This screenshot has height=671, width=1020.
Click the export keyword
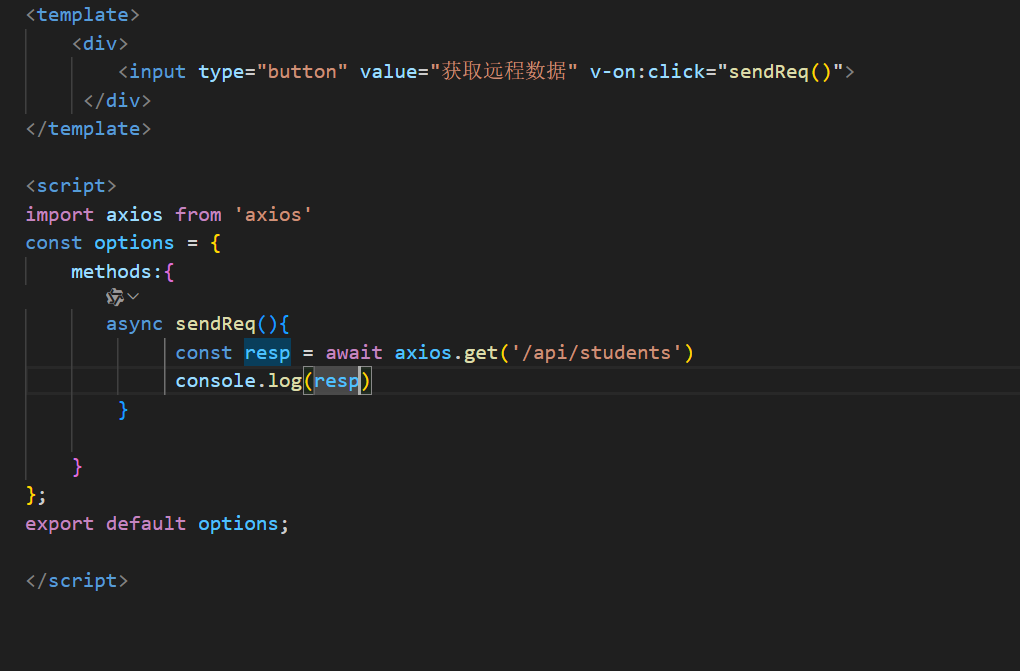pyautogui.click(x=60, y=524)
